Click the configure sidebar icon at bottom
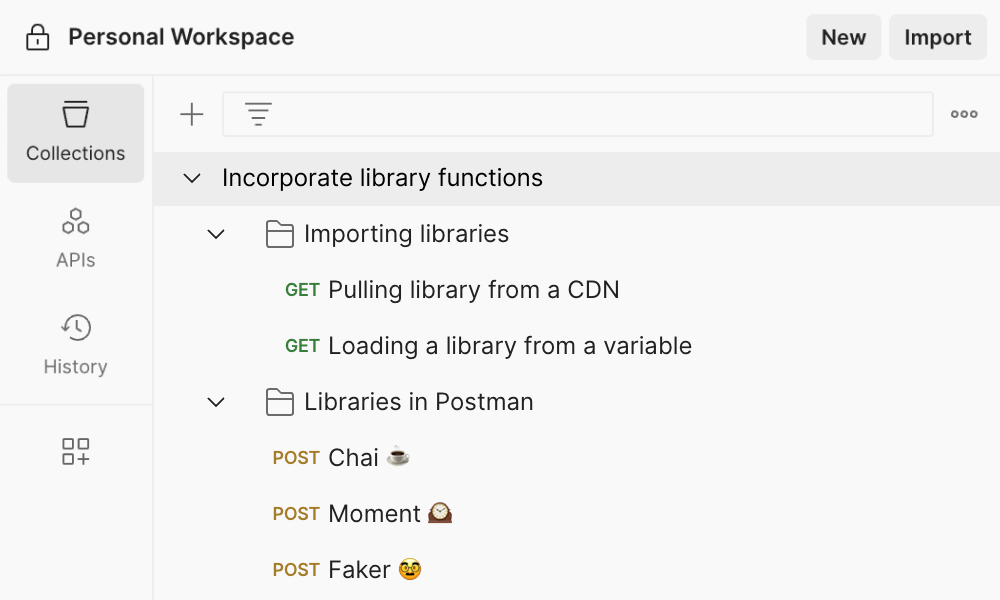Viewport: 1000px width, 600px height. tap(75, 452)
